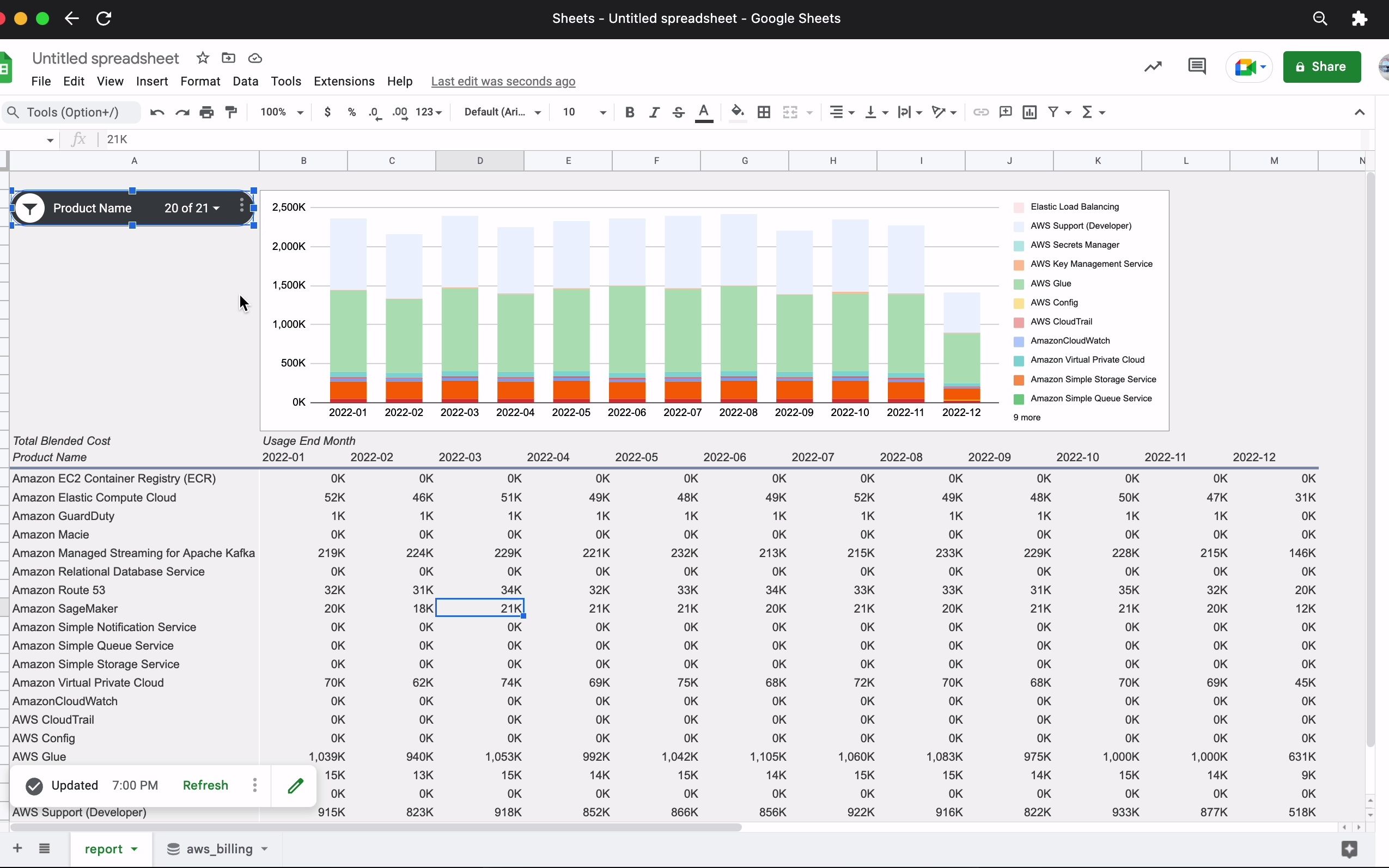
Task: Decrease decimal places
Action: 375,113
